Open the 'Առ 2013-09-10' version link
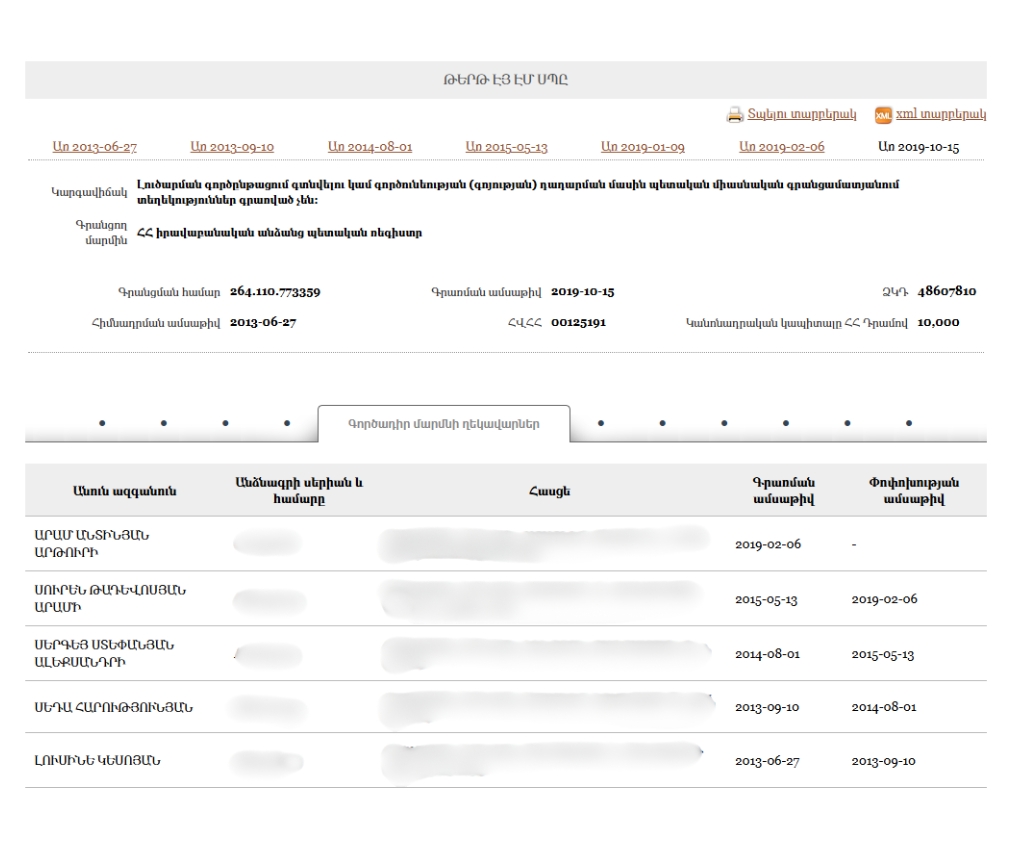 (x=232, y=147)
